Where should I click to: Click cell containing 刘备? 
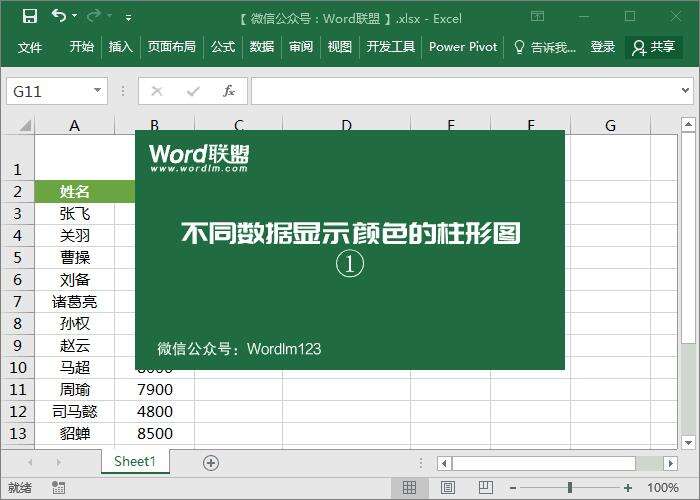[75, 279]
